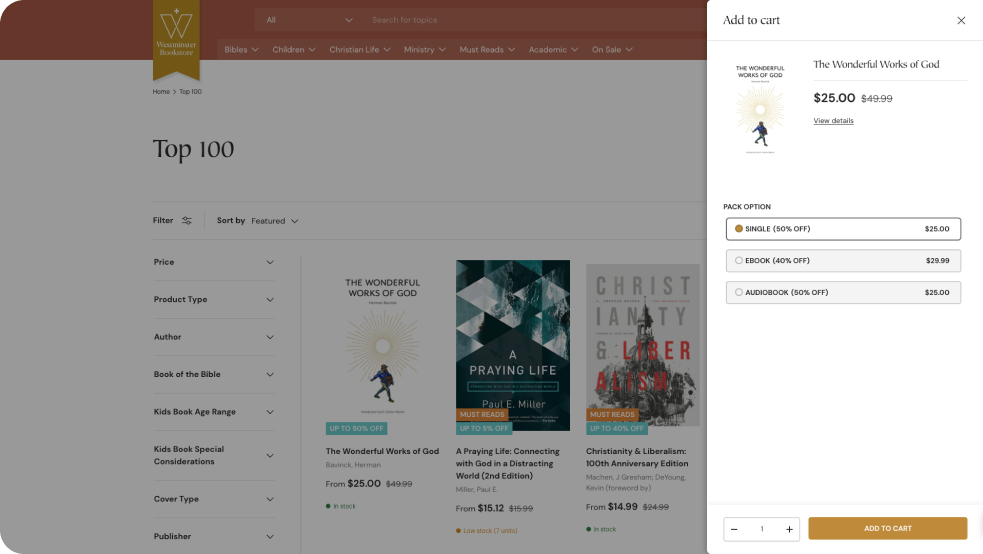This screenshot has height=554, width=983.
Task: Click the filter sliders icon
Action: (x=187, y=221)
